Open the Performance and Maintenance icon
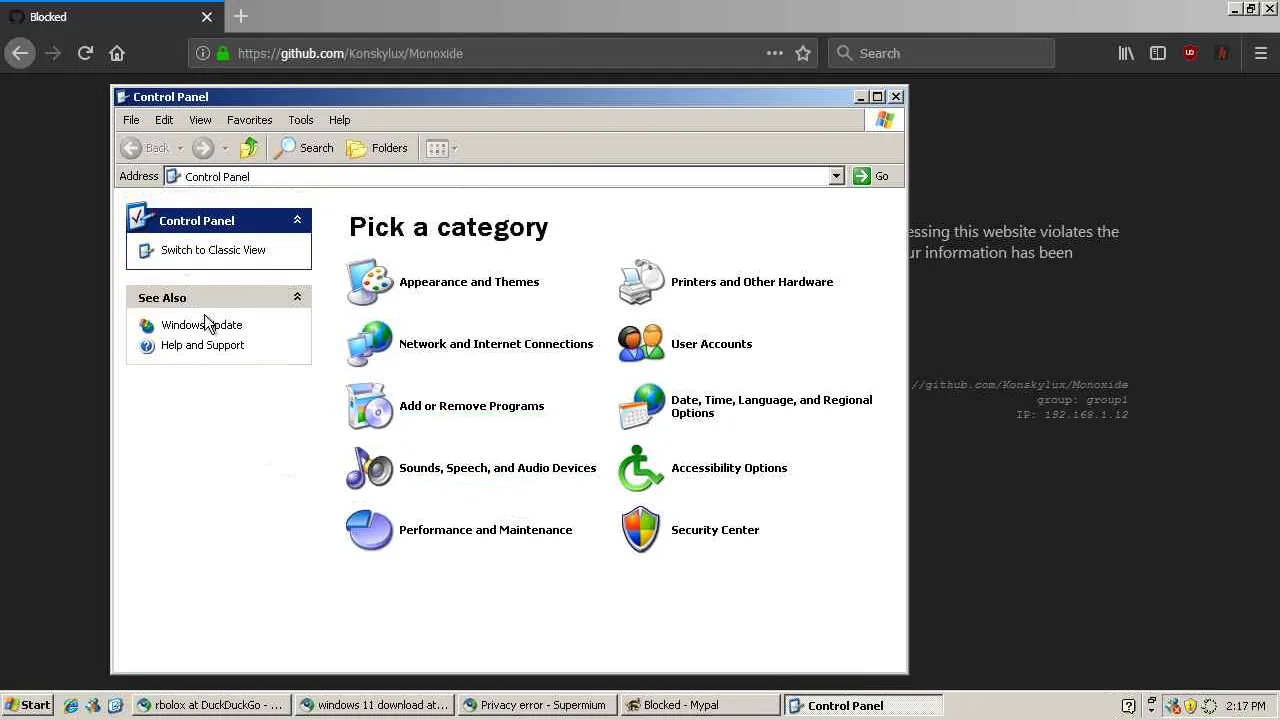1280x720 pixels. (x=369, y=530)
